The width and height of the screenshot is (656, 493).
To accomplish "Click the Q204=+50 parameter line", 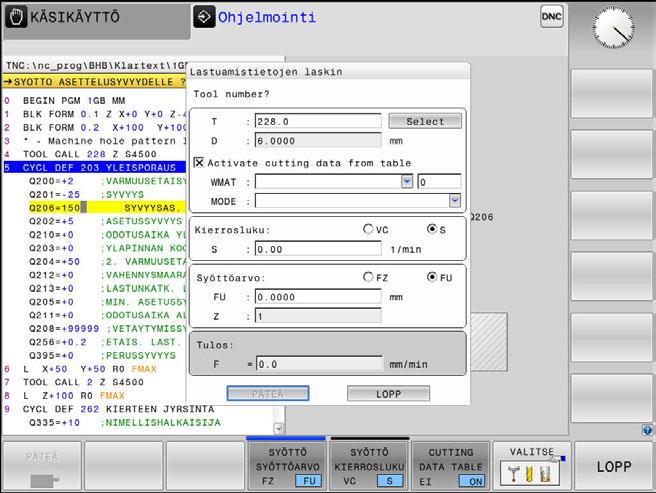I will 108,261.
